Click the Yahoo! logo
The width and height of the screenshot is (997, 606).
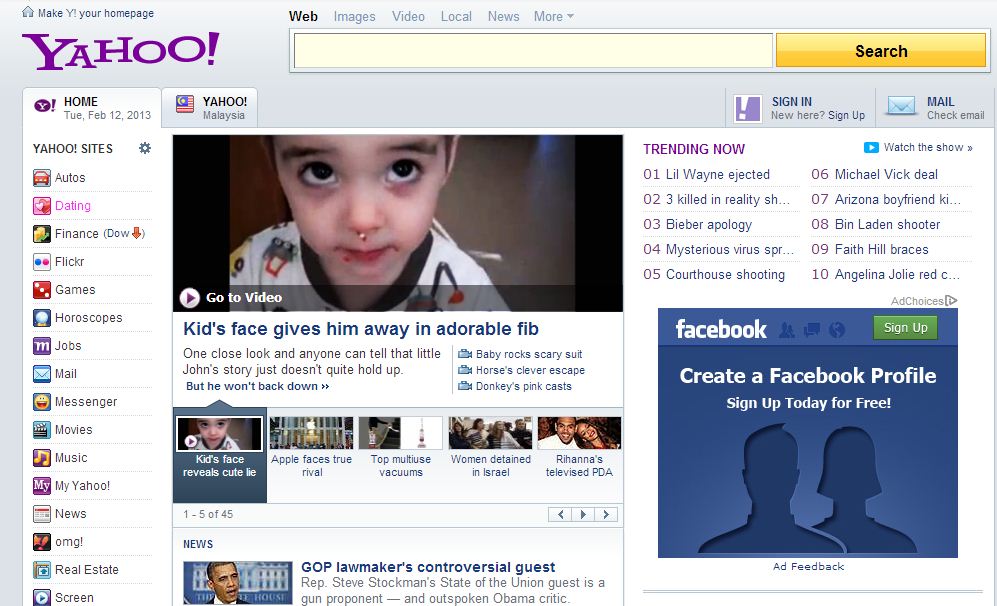(121, 50)
